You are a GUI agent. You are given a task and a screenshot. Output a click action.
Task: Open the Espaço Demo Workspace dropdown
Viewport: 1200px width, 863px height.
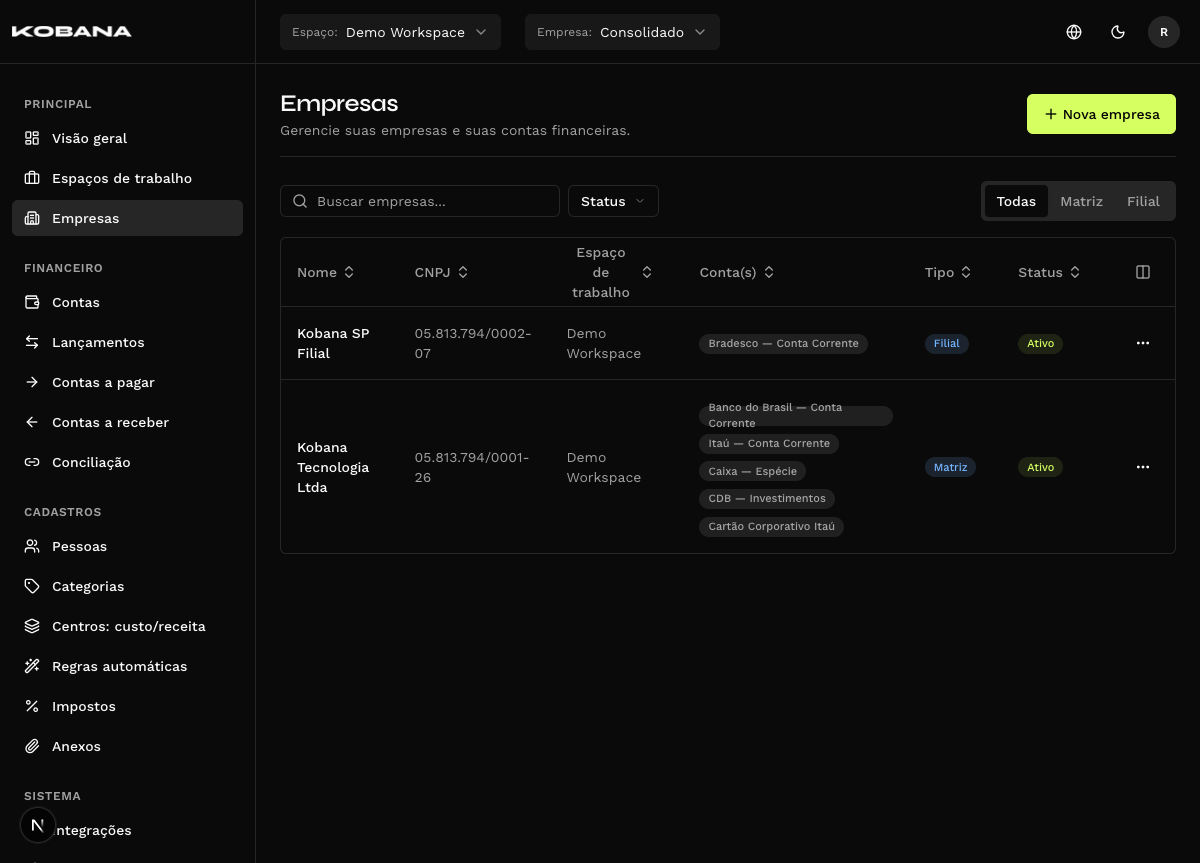coord(390,32)
